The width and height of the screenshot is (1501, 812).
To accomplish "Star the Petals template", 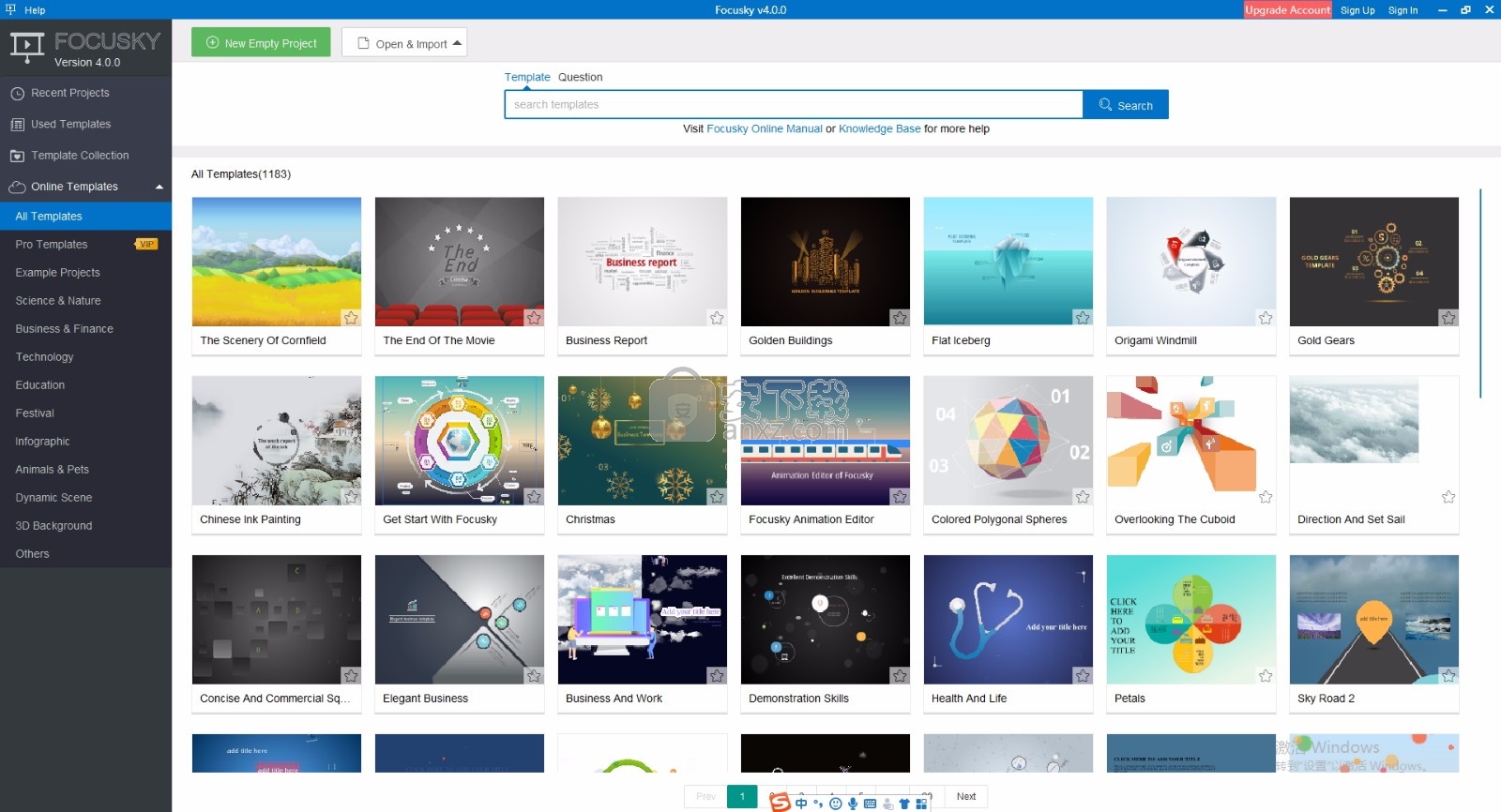I will [1266, 676].
